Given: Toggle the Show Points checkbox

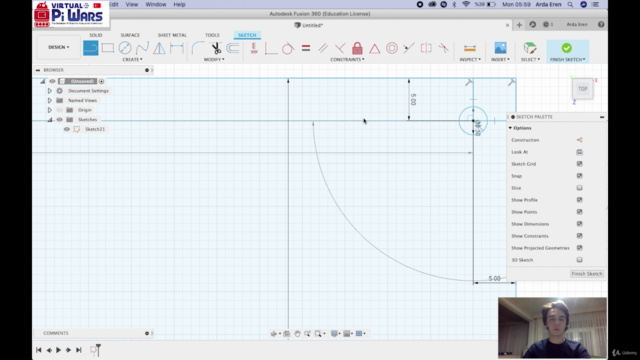Looking at the screenshot, I should (579, 212).
